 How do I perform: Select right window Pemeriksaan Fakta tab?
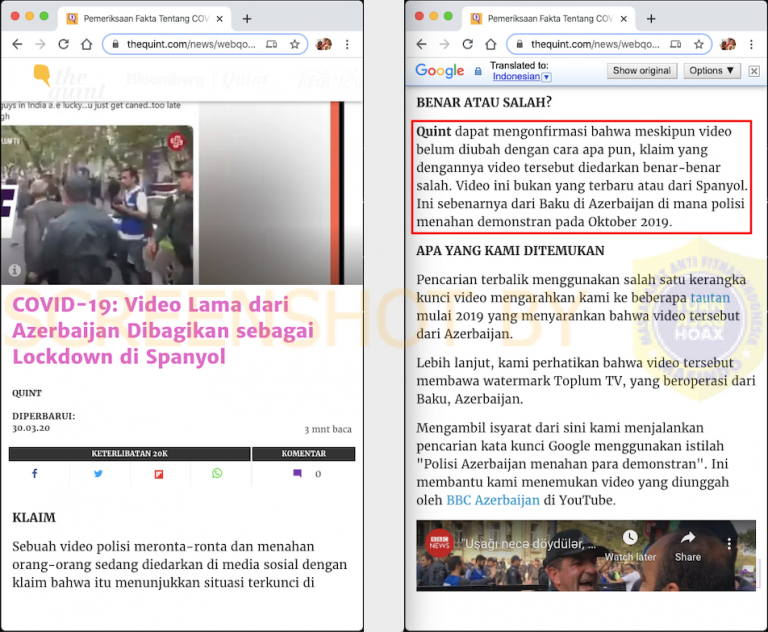[x=549, y=19]
